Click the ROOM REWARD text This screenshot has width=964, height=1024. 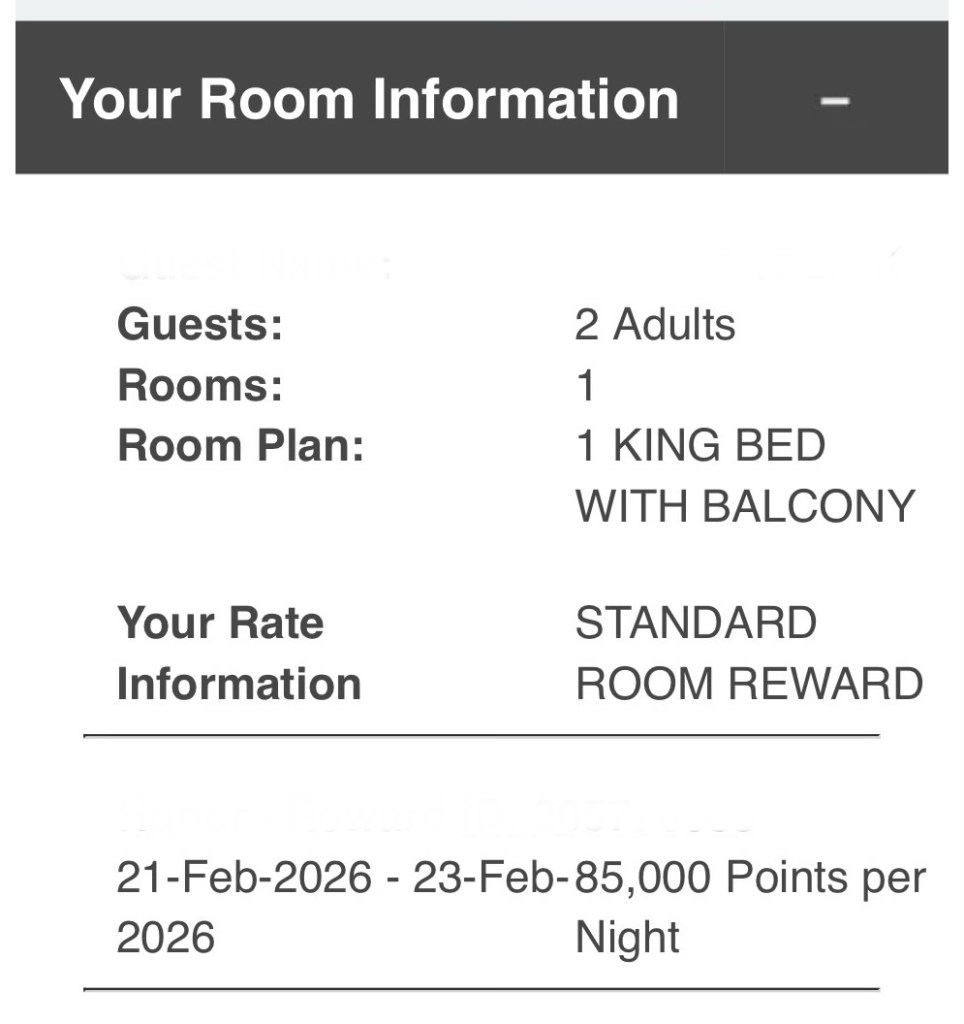click(749, 684)
